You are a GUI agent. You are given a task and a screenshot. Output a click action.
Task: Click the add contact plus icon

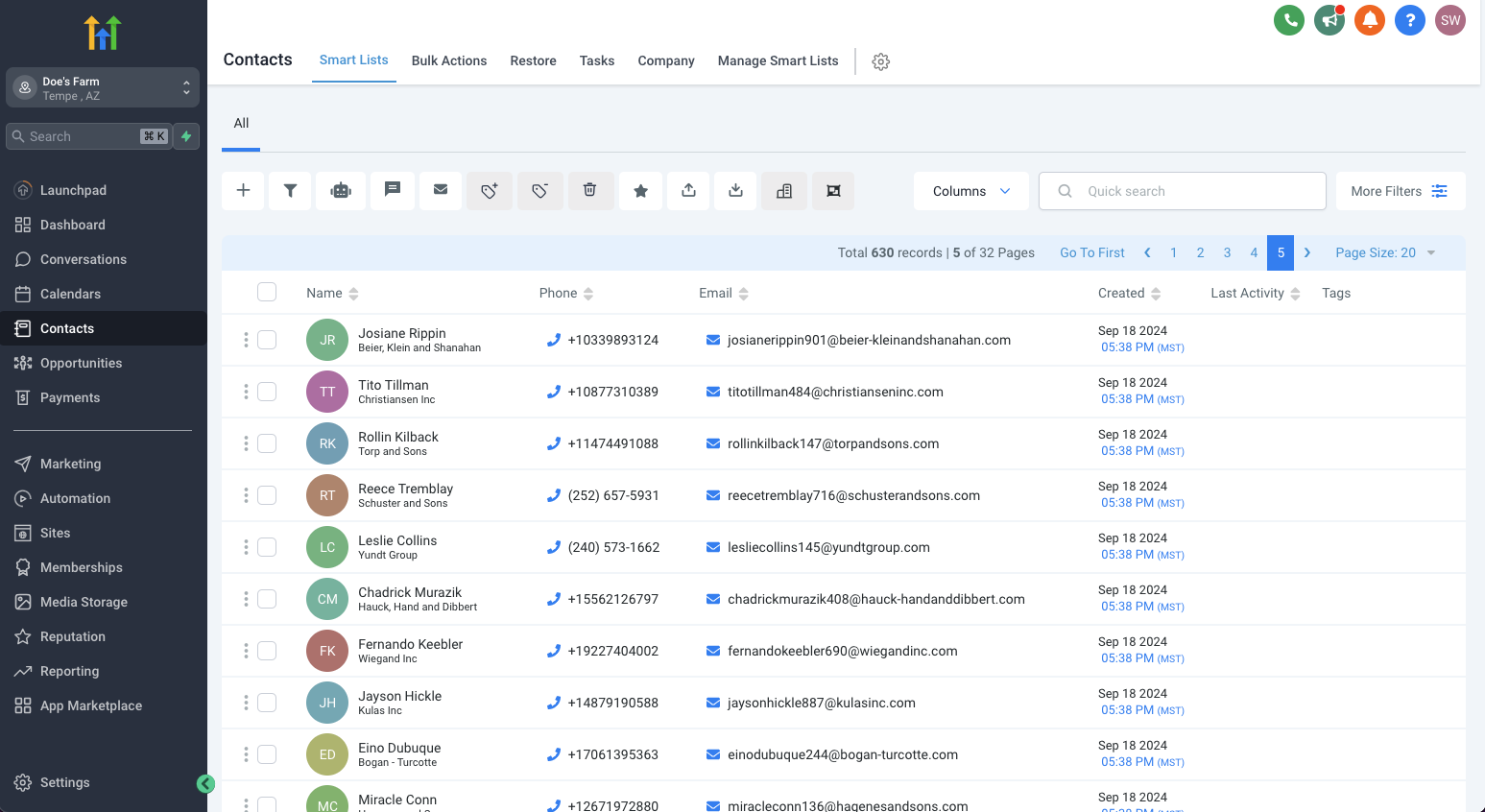click(244, 191)
